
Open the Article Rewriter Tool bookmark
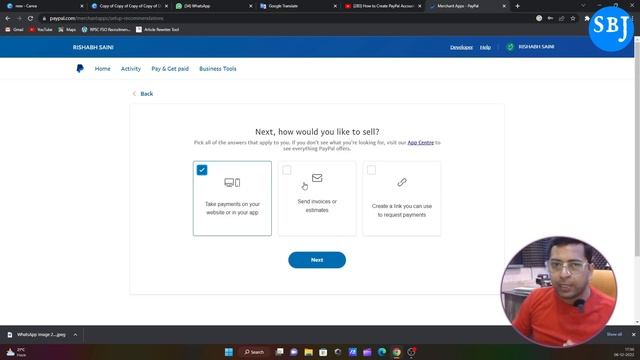(x=158, y=29)
